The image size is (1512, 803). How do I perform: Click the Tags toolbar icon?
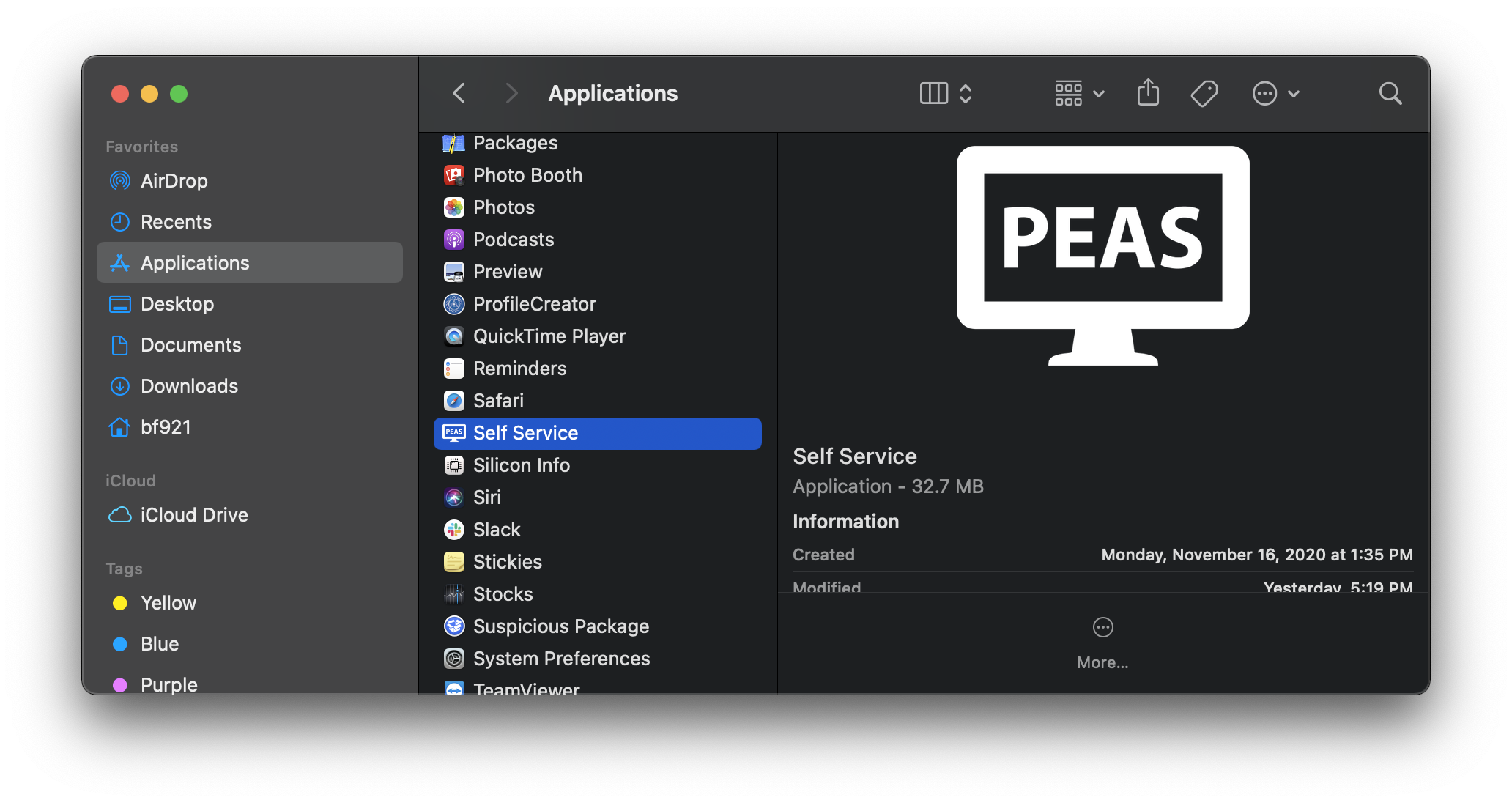click(1204, 93)
